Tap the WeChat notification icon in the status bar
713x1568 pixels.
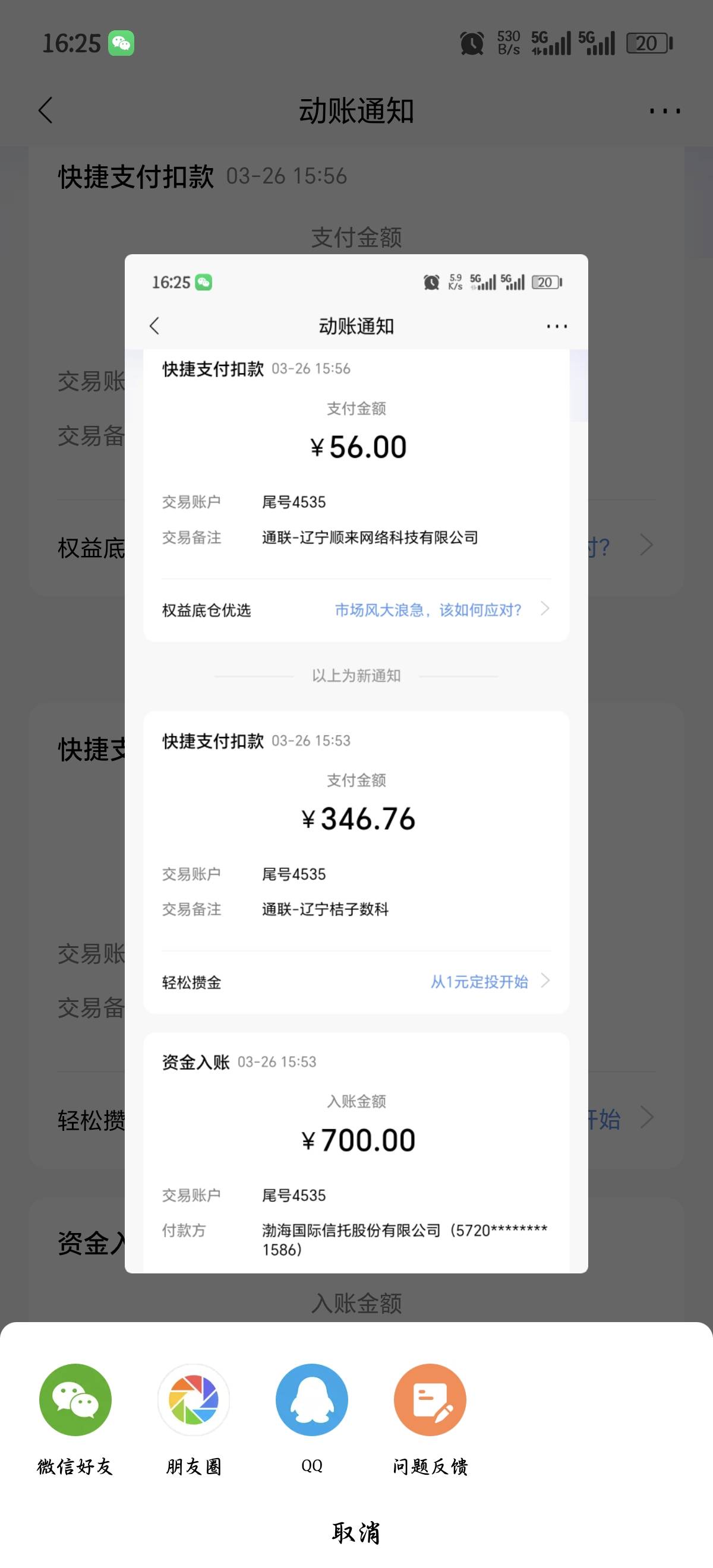pyautogui.click(x=121, y=43)
